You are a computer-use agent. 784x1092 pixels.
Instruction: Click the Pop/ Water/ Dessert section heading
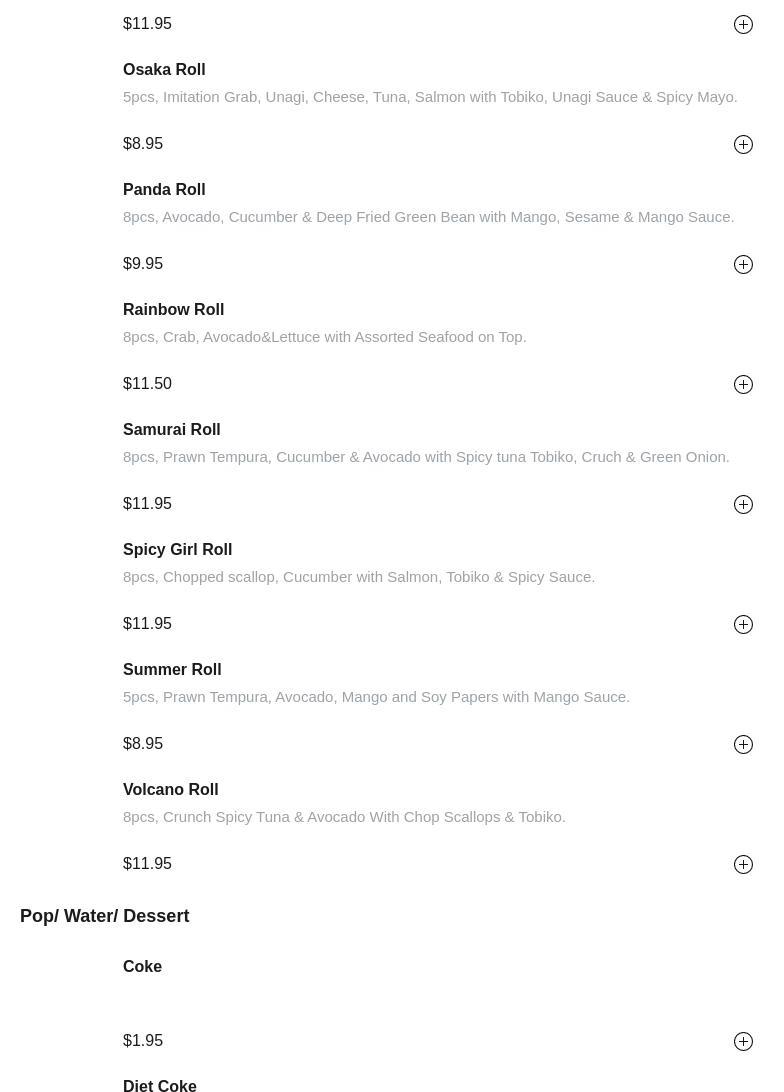point(104,916)
